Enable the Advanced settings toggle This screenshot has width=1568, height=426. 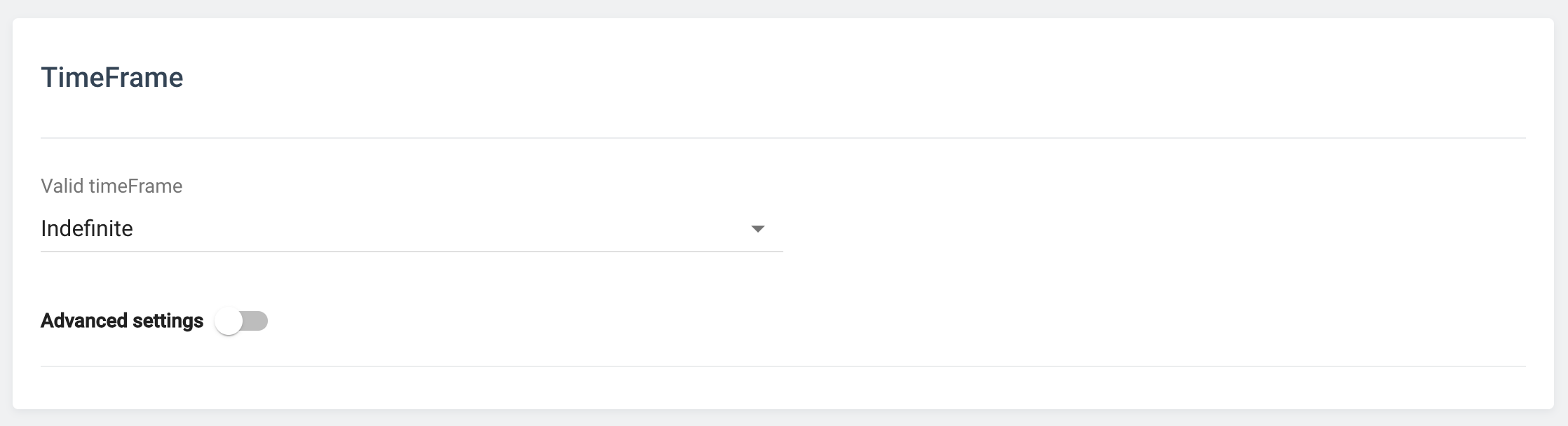241,322
